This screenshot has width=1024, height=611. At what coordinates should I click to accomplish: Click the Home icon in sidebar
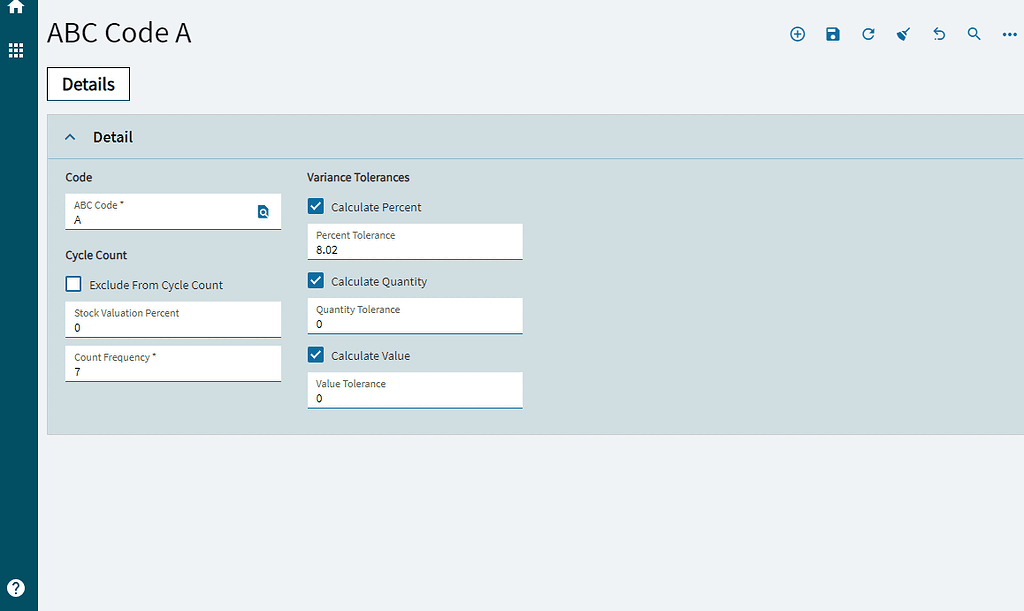point(15,10)
